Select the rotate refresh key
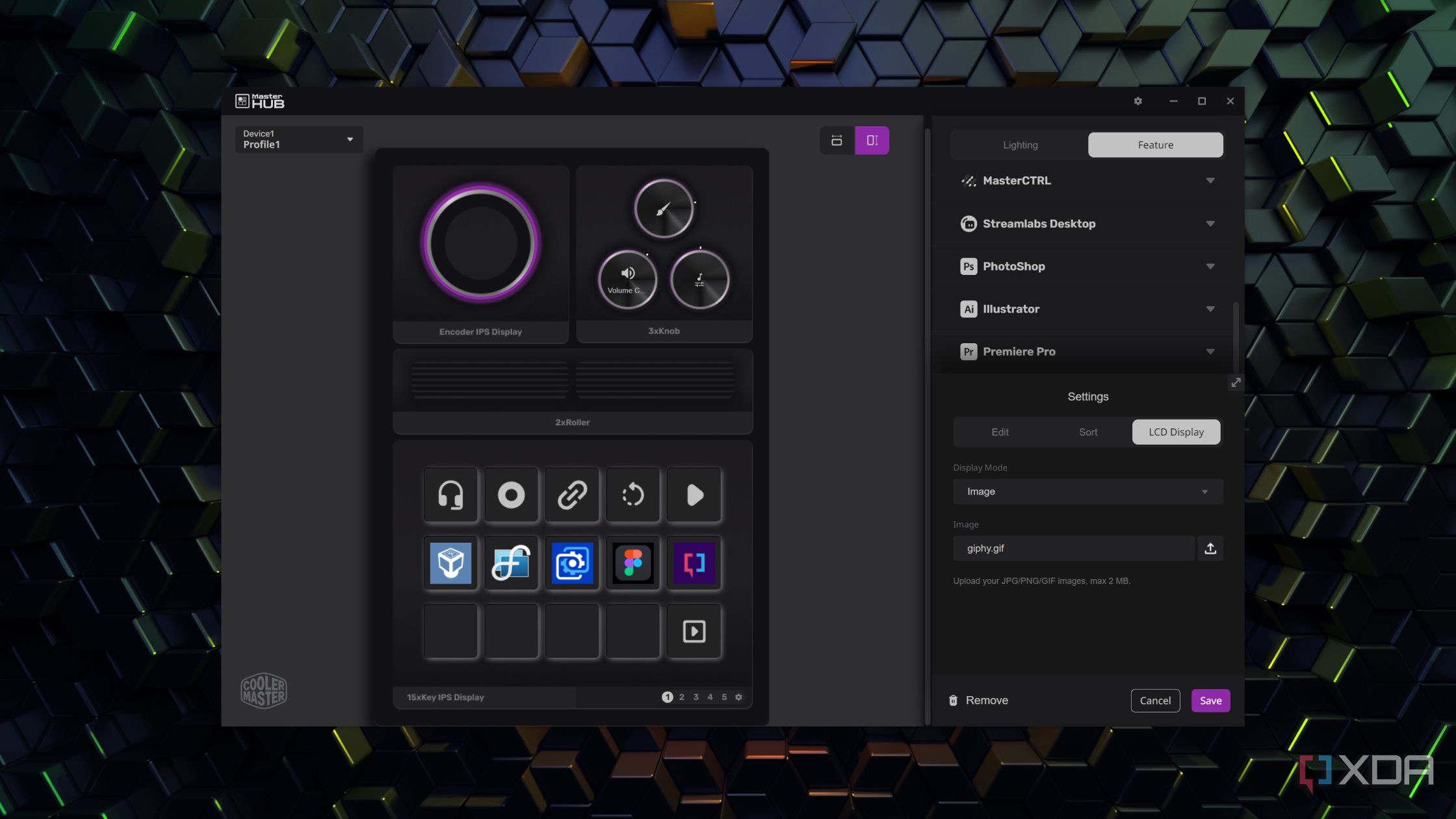Image resolution: width=1456 pixels, height=819 pixels. point(633,495)
